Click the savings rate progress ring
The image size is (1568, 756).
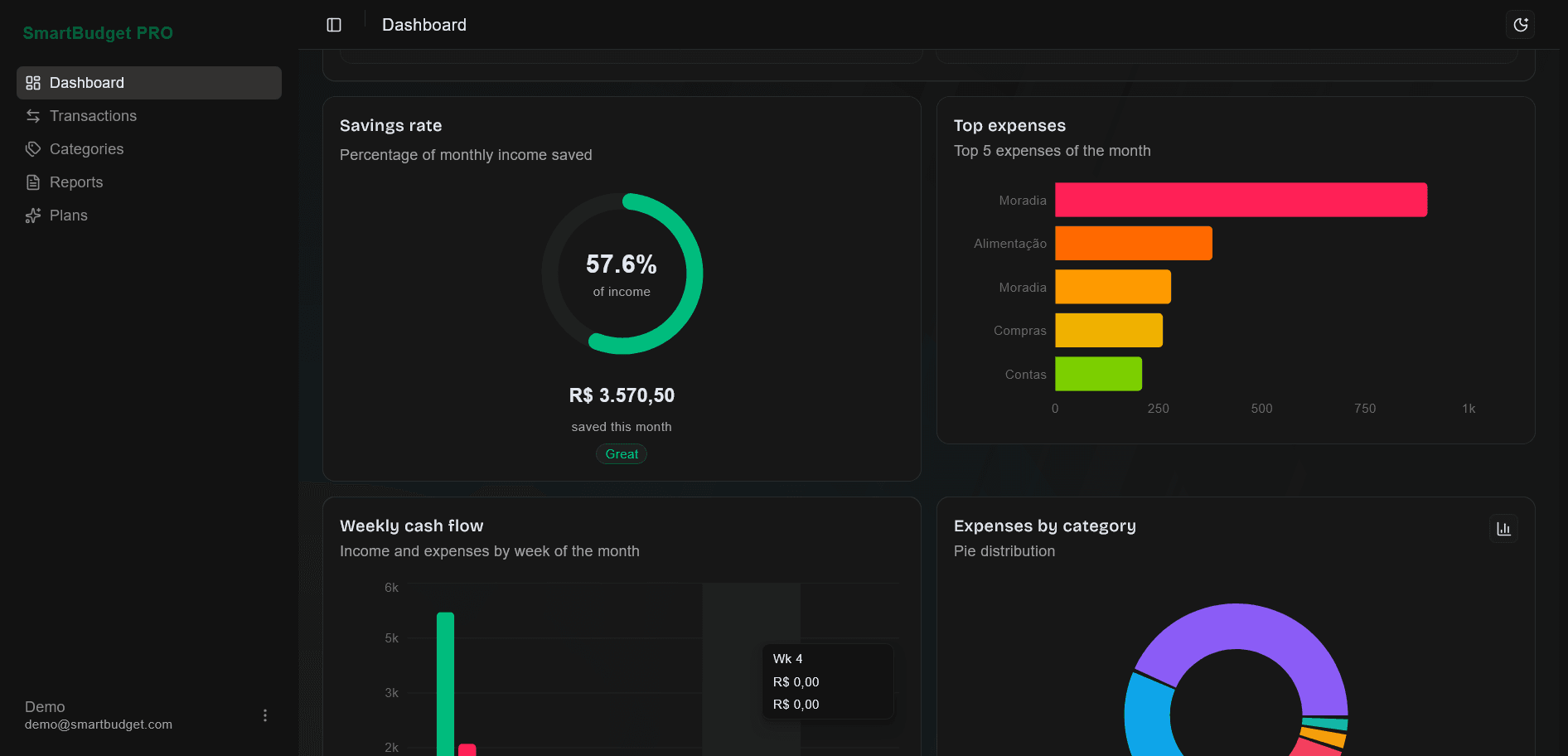(694, 274)
